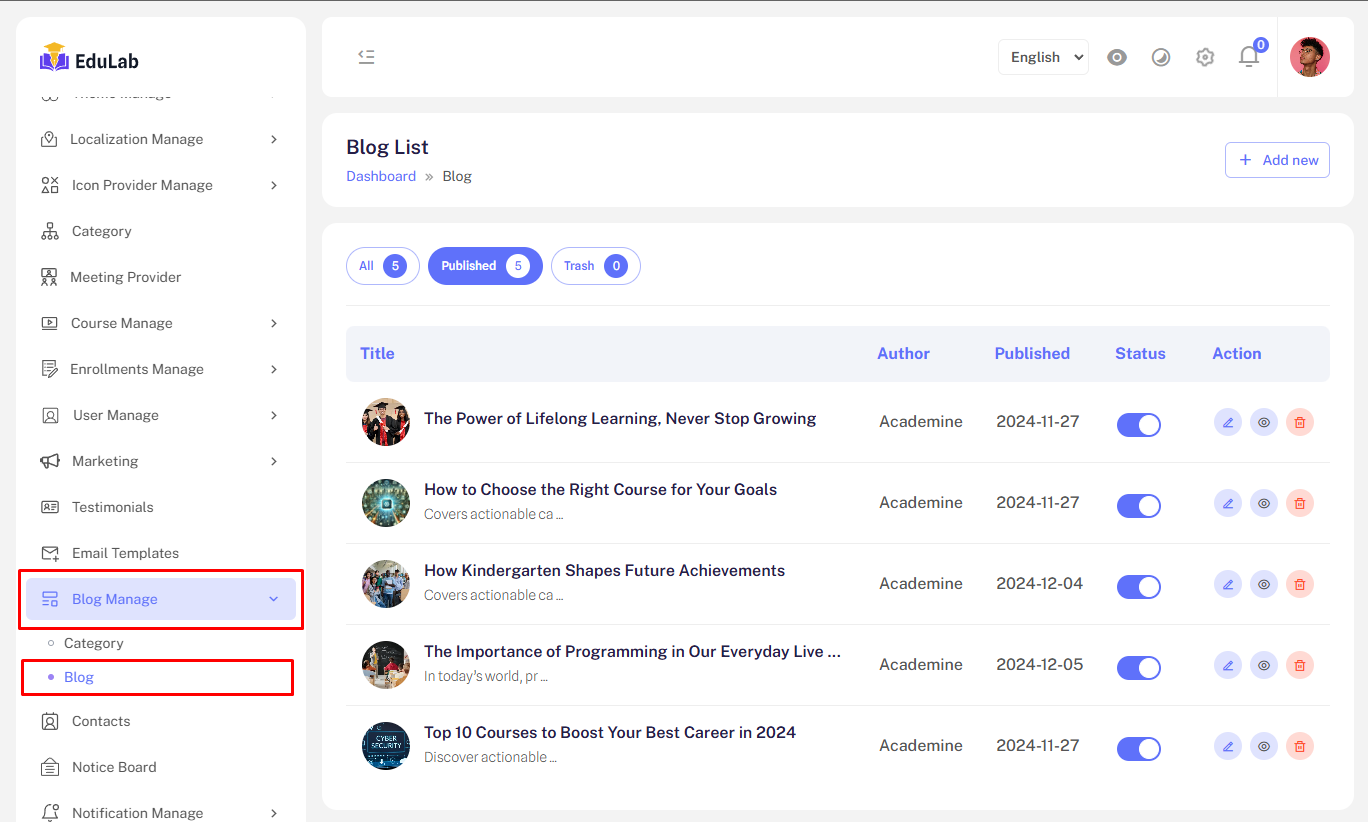1368x822 pixels.
Task: Delete 'How to Choose the Right Course' post
Action: [x=1300, y=503]
